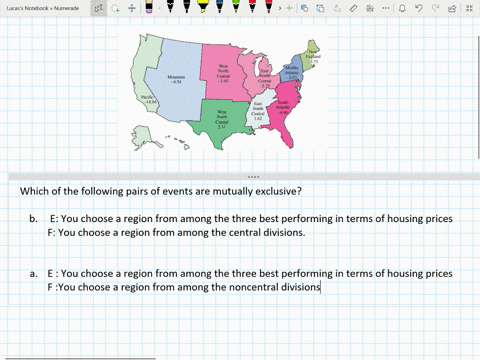Select the blue pen
The width and height of the screenshot is (480, 360).
(x=219, y=7)
